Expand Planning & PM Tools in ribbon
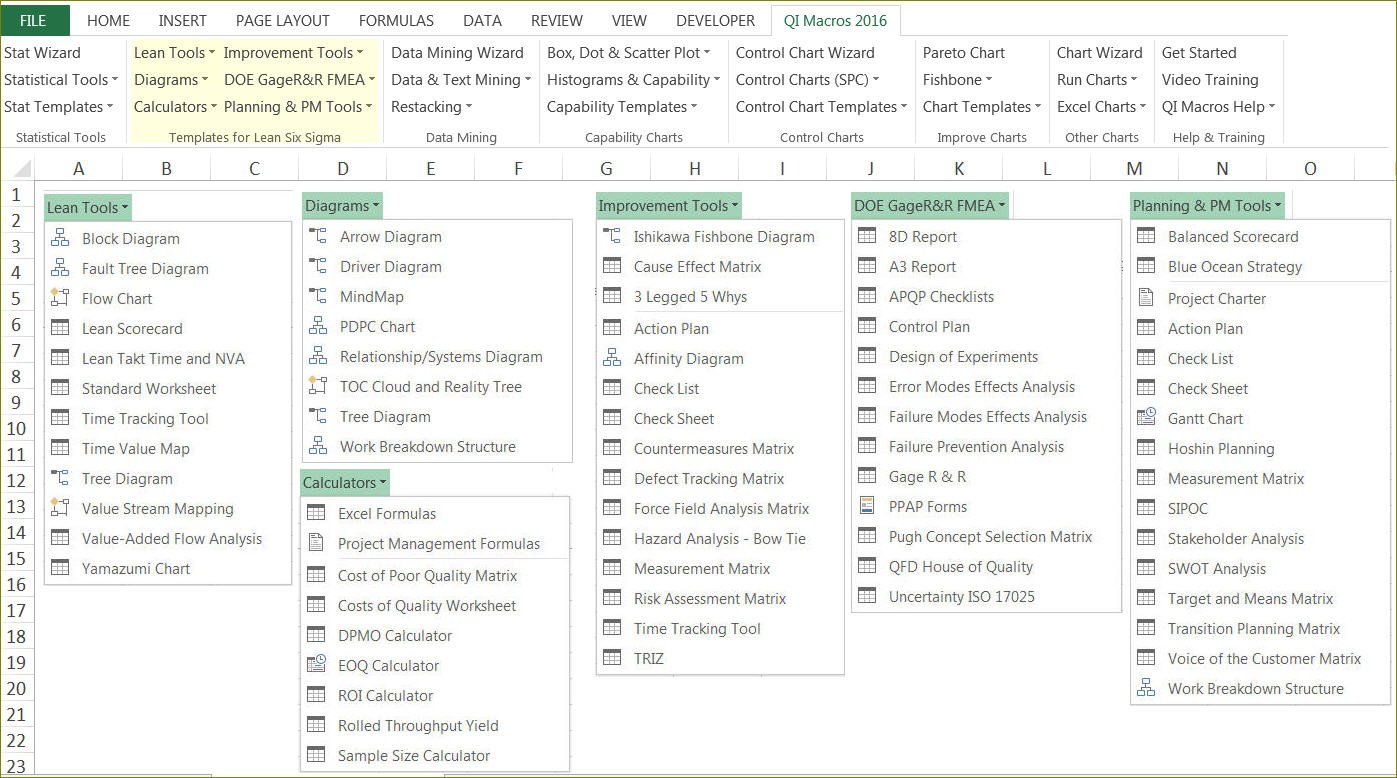Image resolution: width=1397 pixels, height=778 pixels. [298, 106]
